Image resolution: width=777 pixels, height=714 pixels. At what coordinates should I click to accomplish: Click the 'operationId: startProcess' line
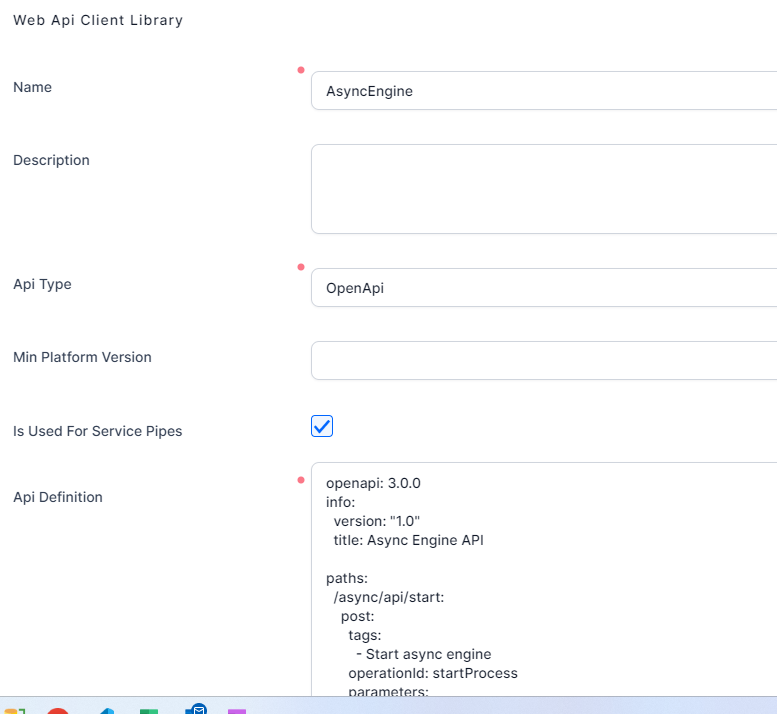pyautogui.click(x=432, y=673)
